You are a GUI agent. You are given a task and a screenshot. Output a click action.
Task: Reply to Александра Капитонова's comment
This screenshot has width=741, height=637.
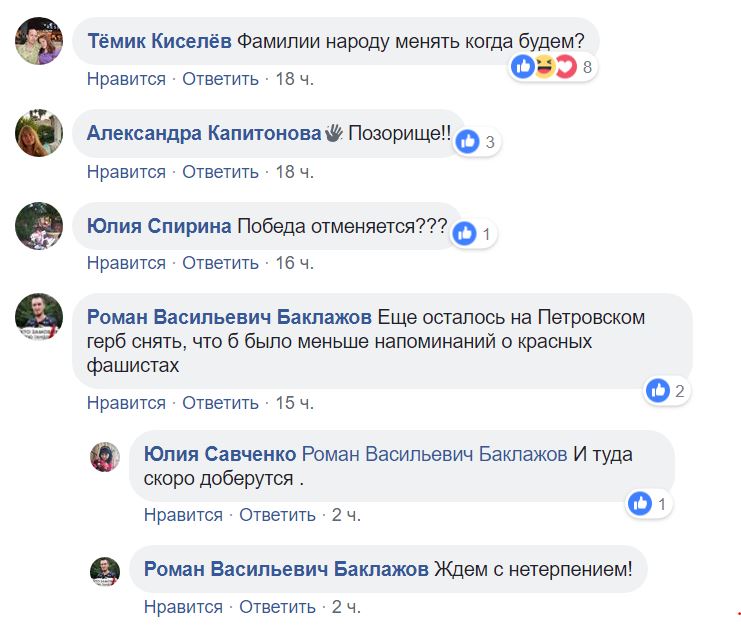coord(220,172)
